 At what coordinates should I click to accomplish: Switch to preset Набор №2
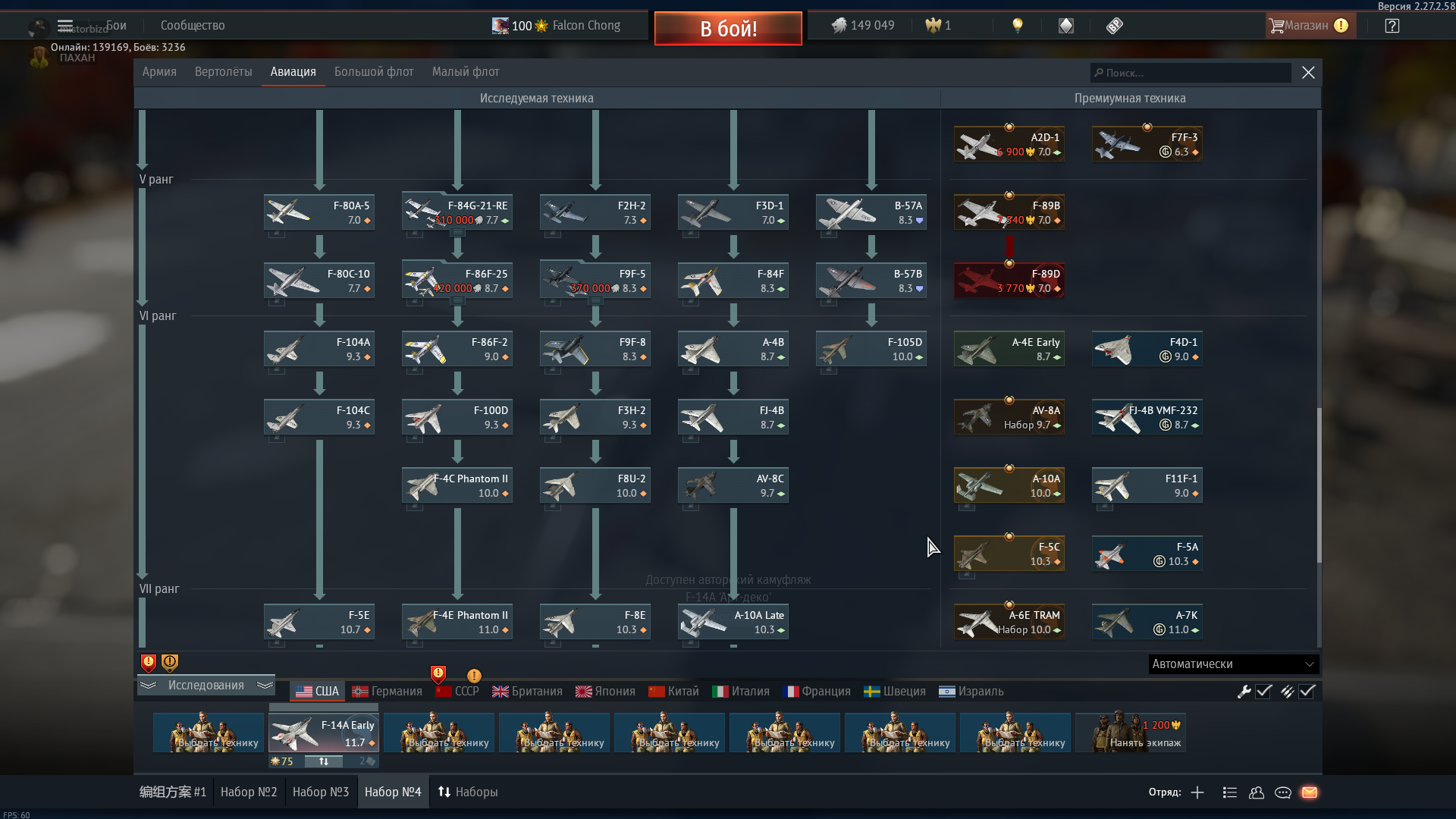(x=249, y=792)
